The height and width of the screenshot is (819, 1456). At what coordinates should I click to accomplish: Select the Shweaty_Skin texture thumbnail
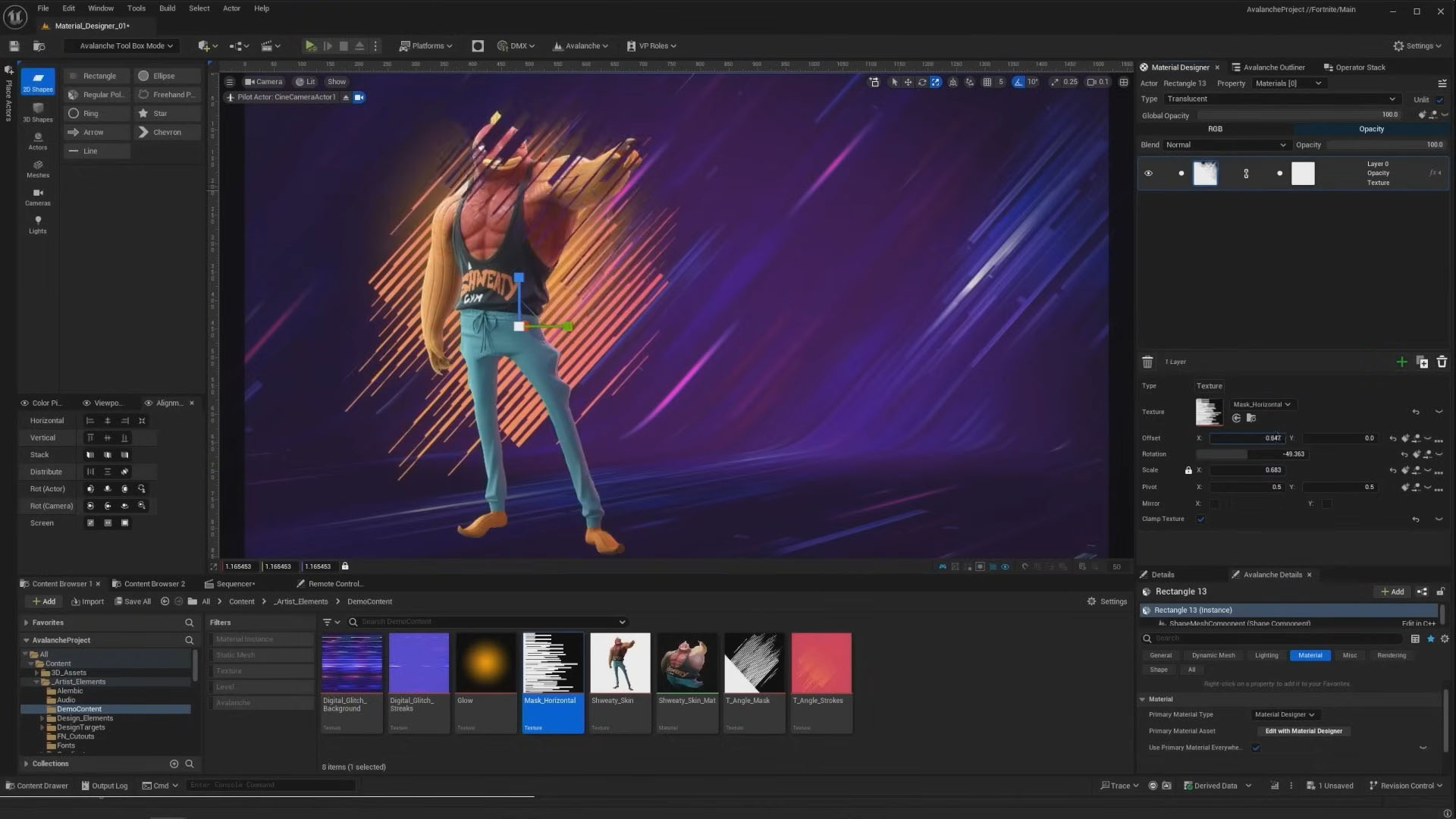pyautogui.click(x=620, y=664)
